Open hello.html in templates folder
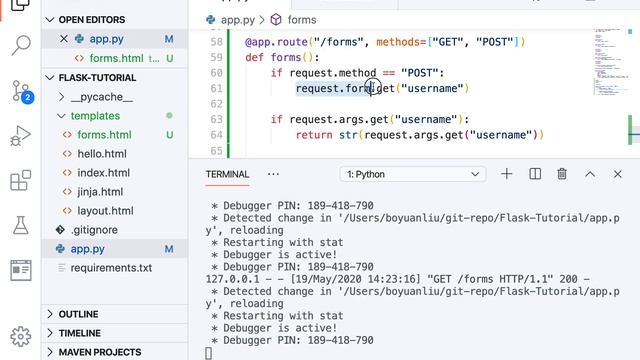The width and height of the screenshot is (640, 360). [102, 154]
